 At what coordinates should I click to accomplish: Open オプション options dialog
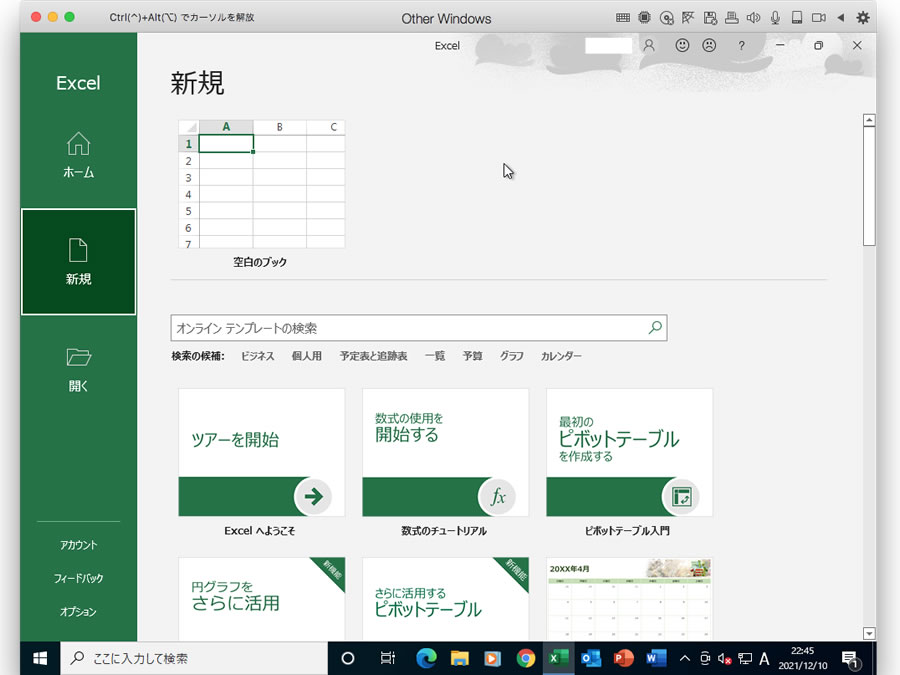79,611
